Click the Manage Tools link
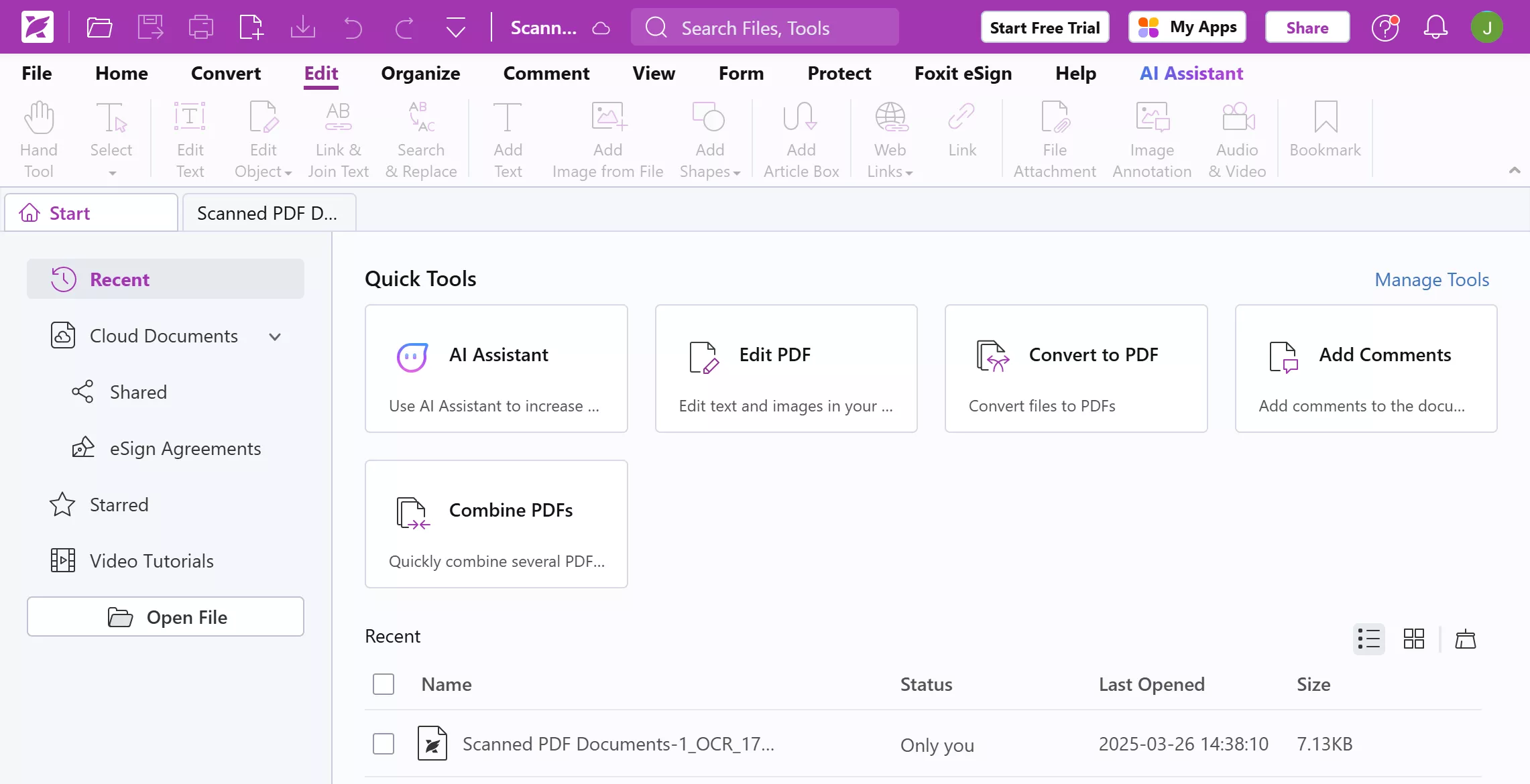The width and height of the screenshot is (1530, 784). [1431, 279]
